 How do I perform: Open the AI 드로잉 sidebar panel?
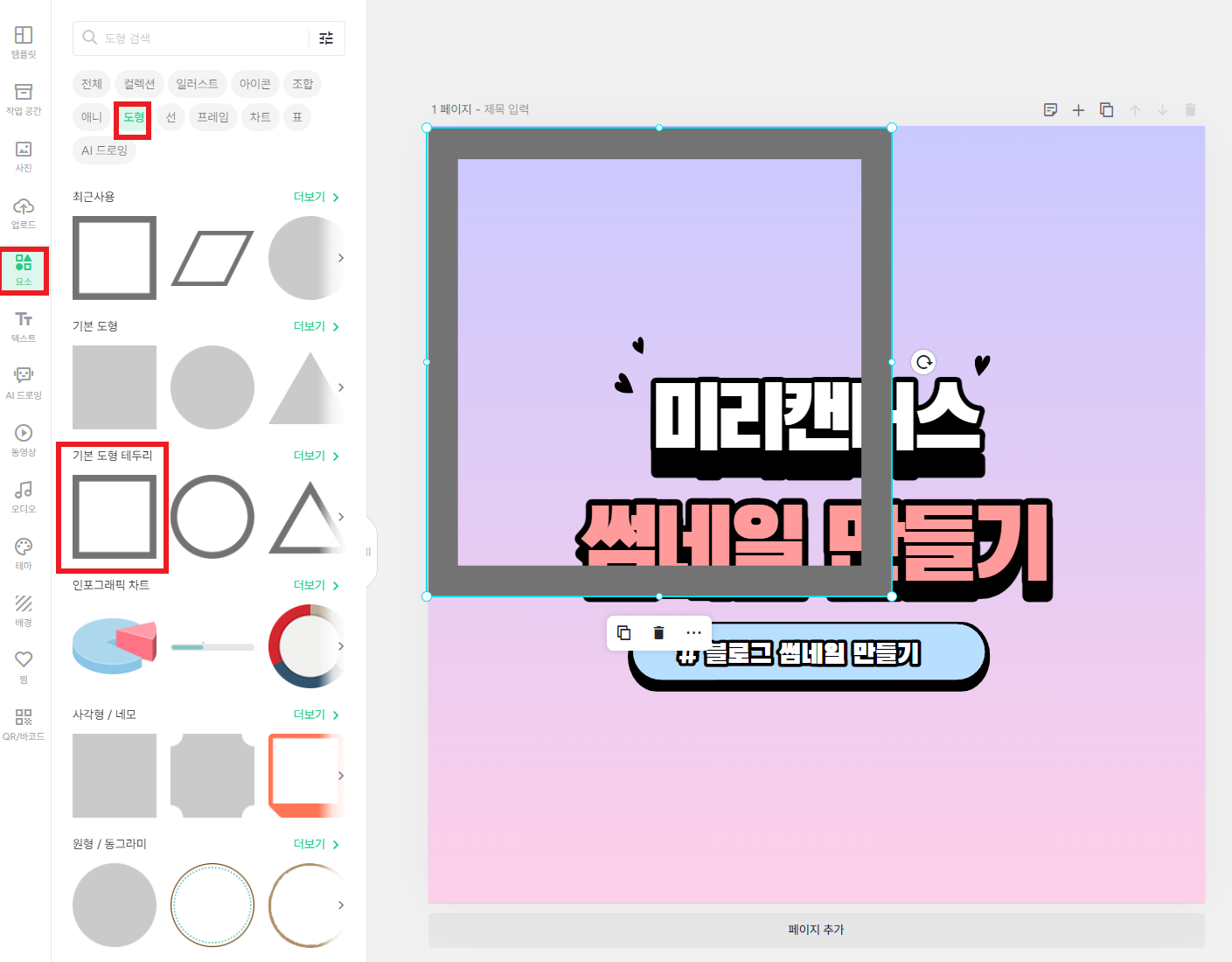coord(24,383)
